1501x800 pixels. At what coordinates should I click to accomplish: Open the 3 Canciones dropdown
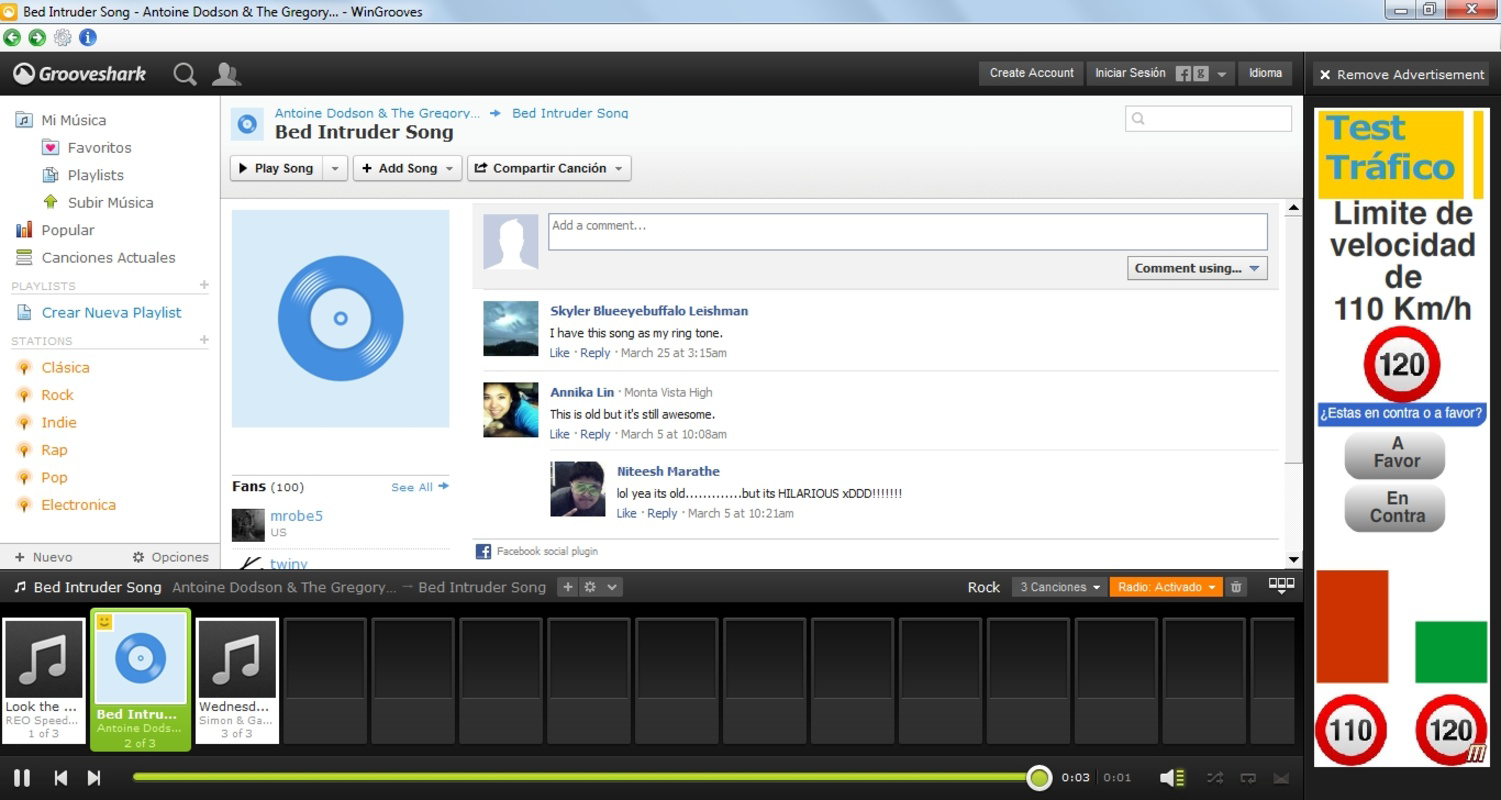1059,587
